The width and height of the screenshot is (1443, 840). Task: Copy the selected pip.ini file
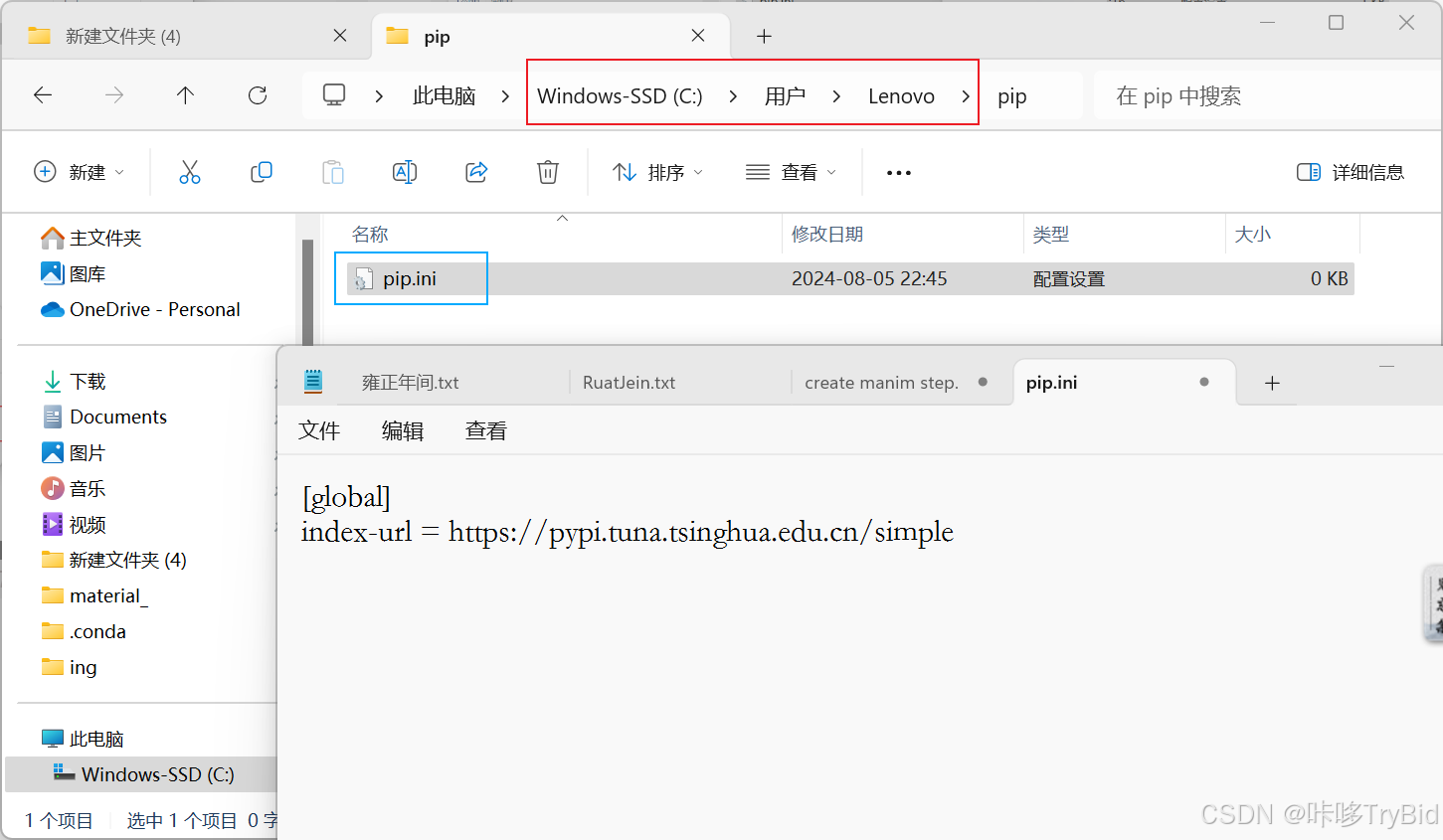tap(262, 172)
